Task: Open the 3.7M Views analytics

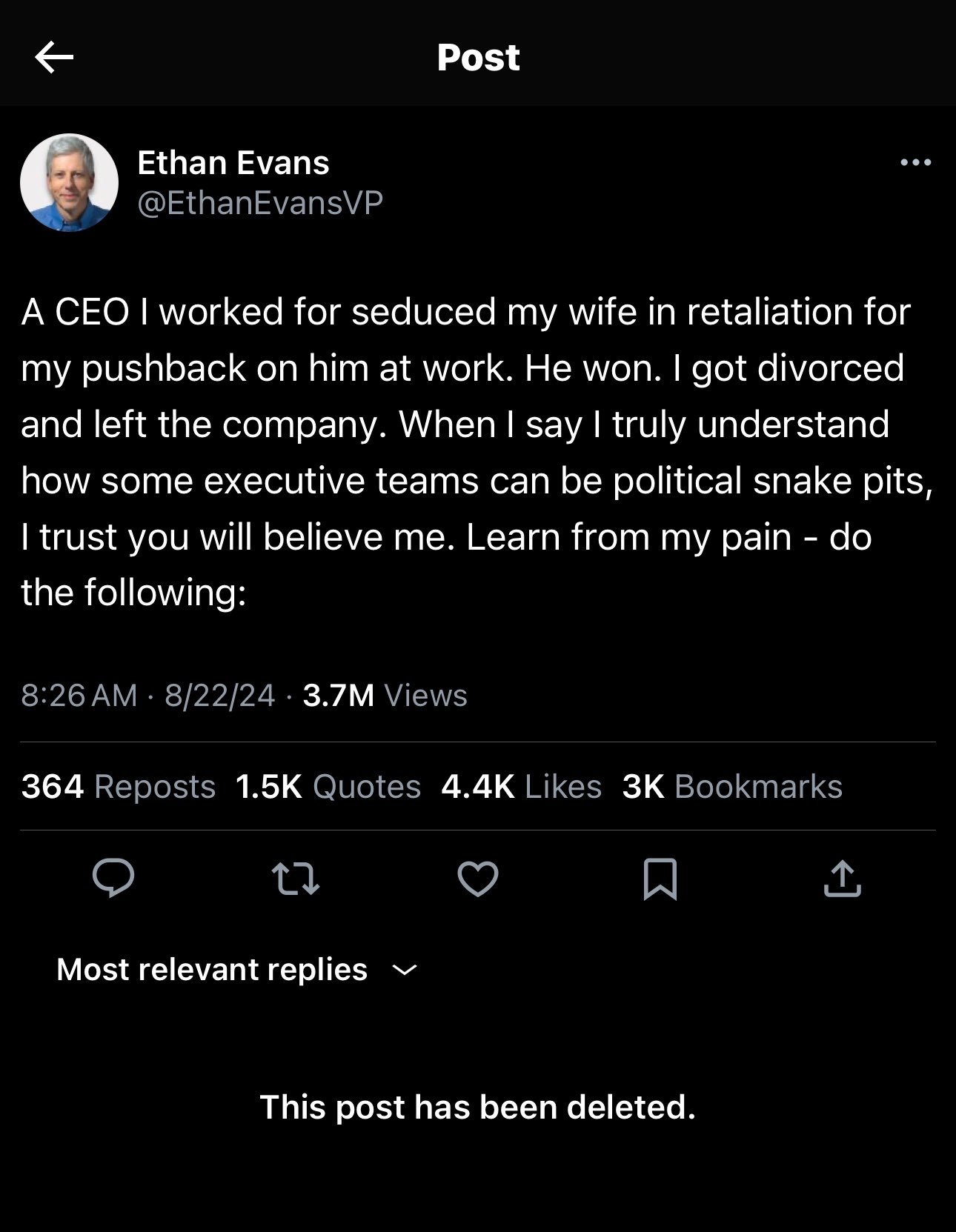Action: tap(385, 696)
